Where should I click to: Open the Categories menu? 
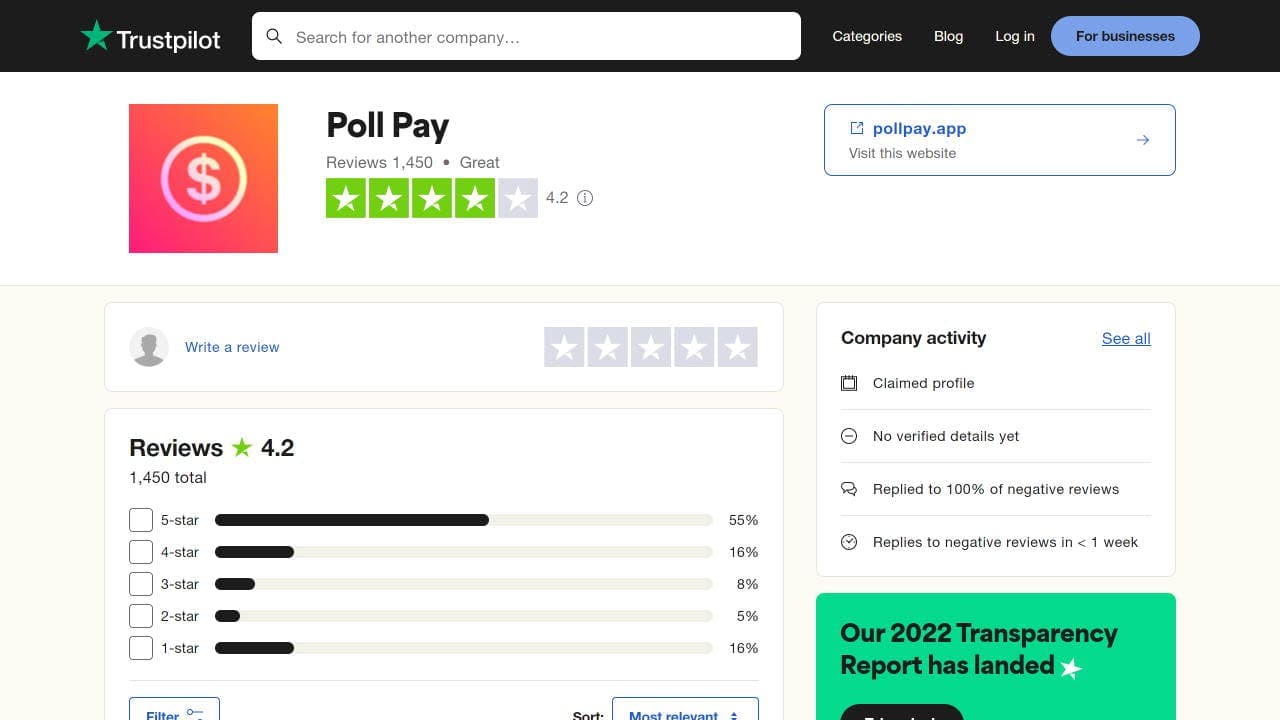pyautogui.click(x=866, y=36)
